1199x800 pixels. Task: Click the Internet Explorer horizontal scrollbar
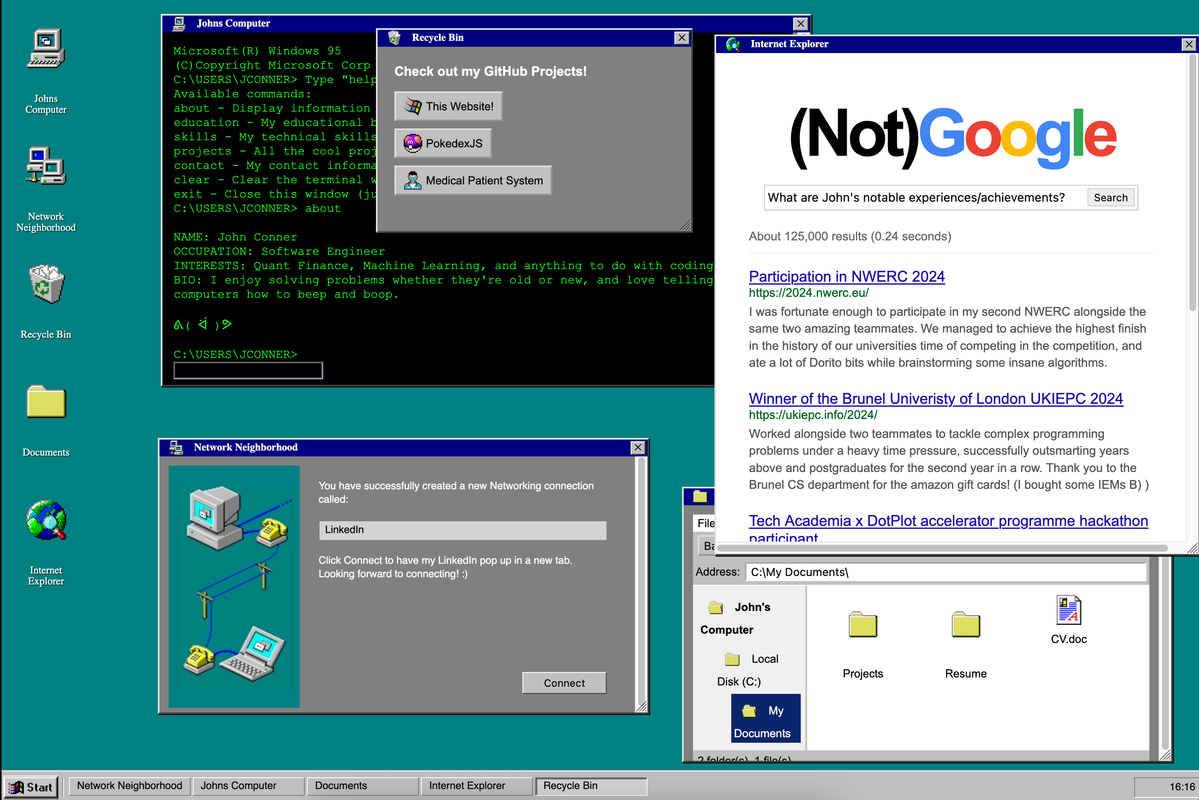coord(942,548)
